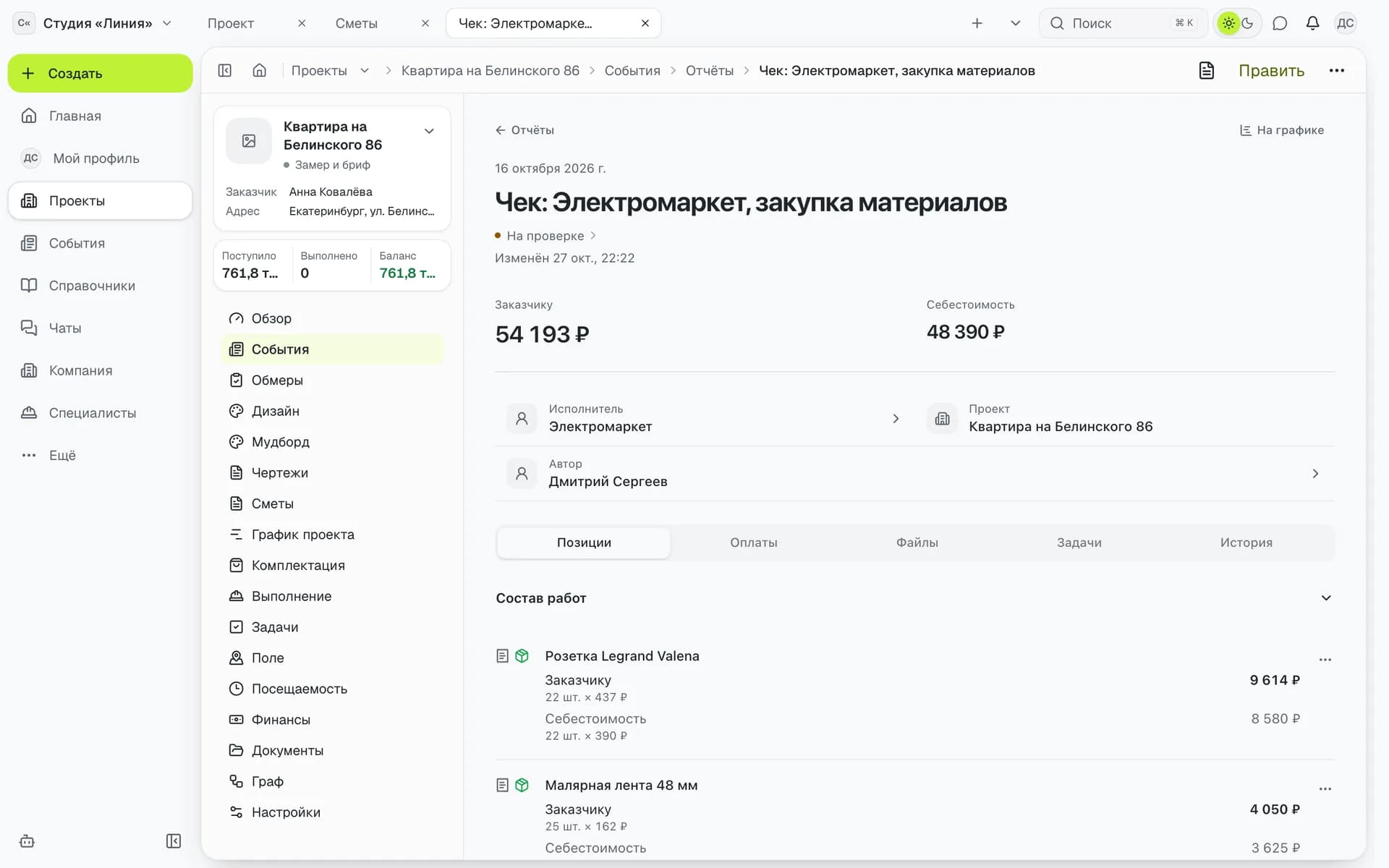This screenshot has height=868, width=1389.
Task: Open Чаты section
Action: (x=100, y=328)
